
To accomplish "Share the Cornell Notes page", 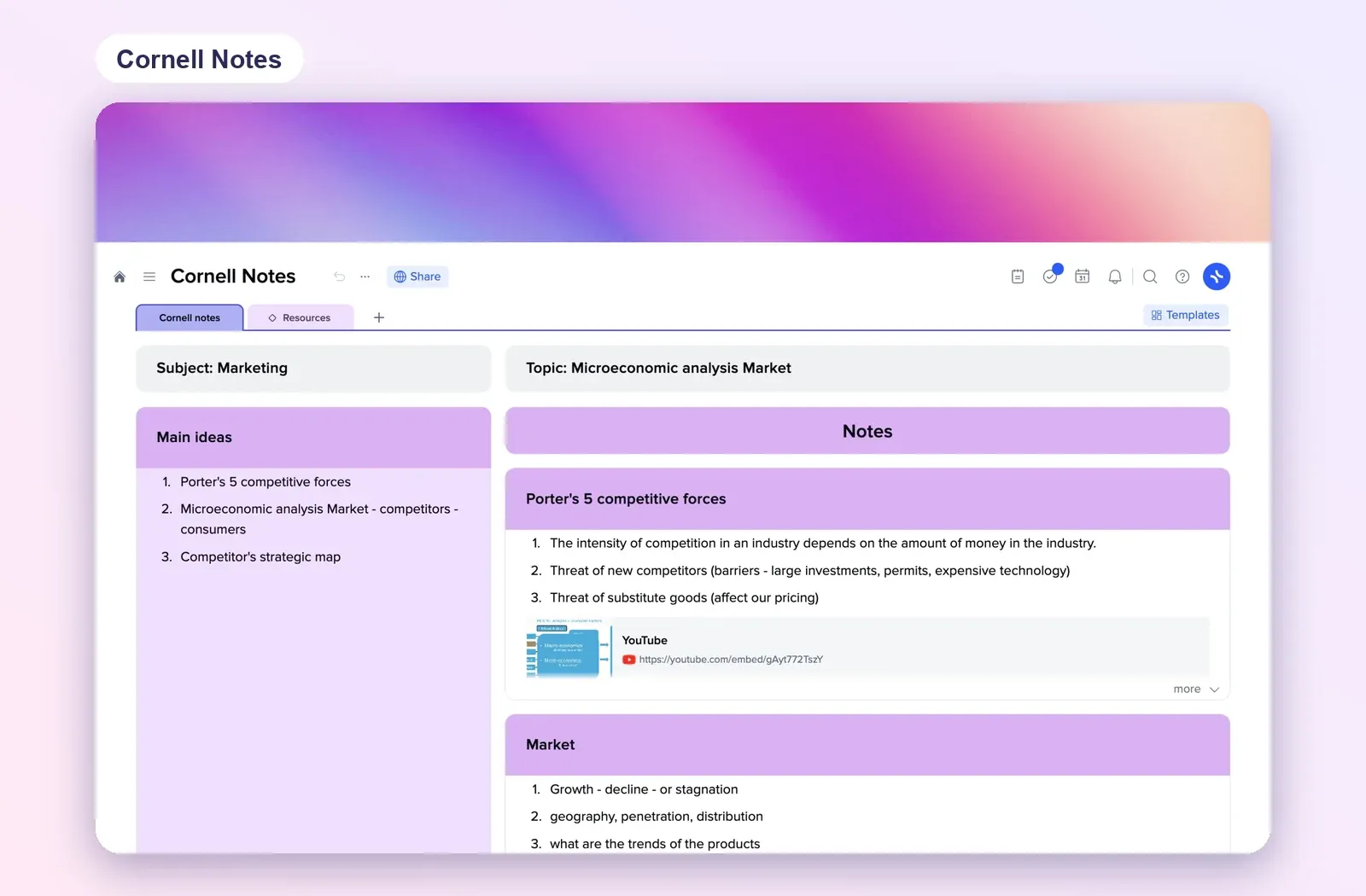I will (417, 276).
